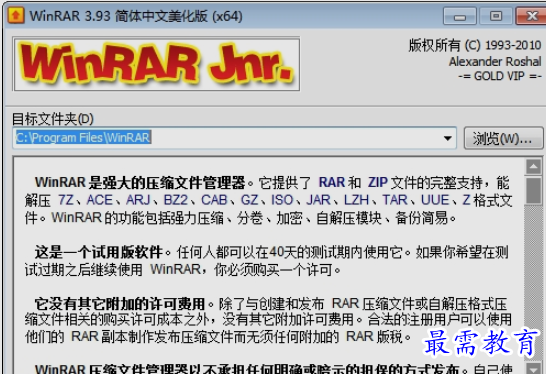This screenshot has width=546, height=374.
Task: Open the destination folder dropdown arrow
Action: [x=448, y=138]
